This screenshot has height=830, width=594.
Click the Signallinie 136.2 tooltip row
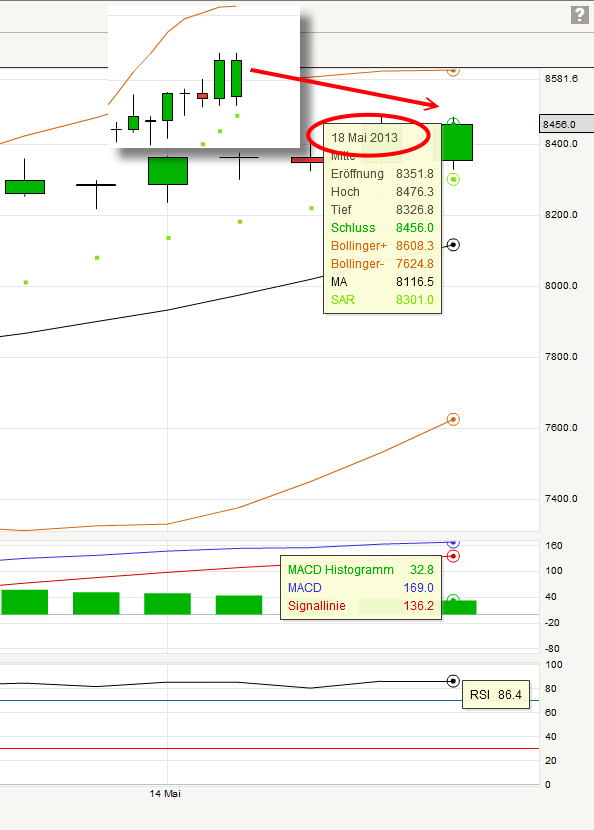[361, 606]
